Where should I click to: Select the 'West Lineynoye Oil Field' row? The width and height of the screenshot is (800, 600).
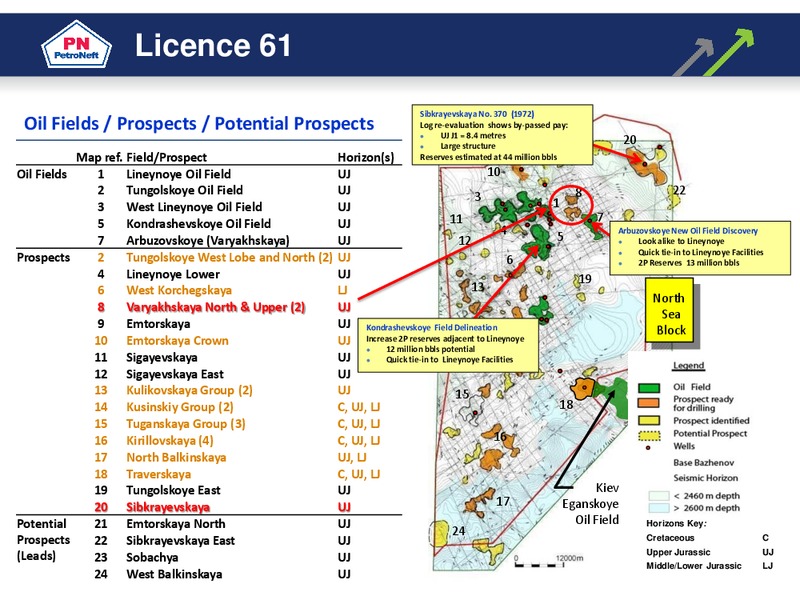[x=209, y=207]
